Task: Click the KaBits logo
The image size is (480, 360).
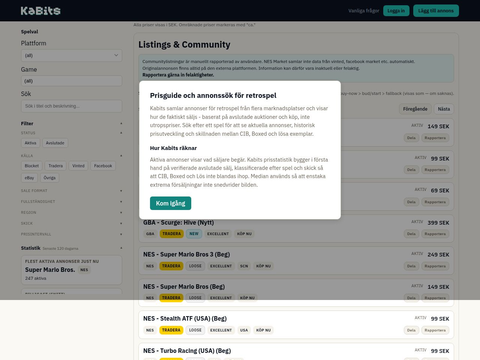Action: (x=40, y=11)
